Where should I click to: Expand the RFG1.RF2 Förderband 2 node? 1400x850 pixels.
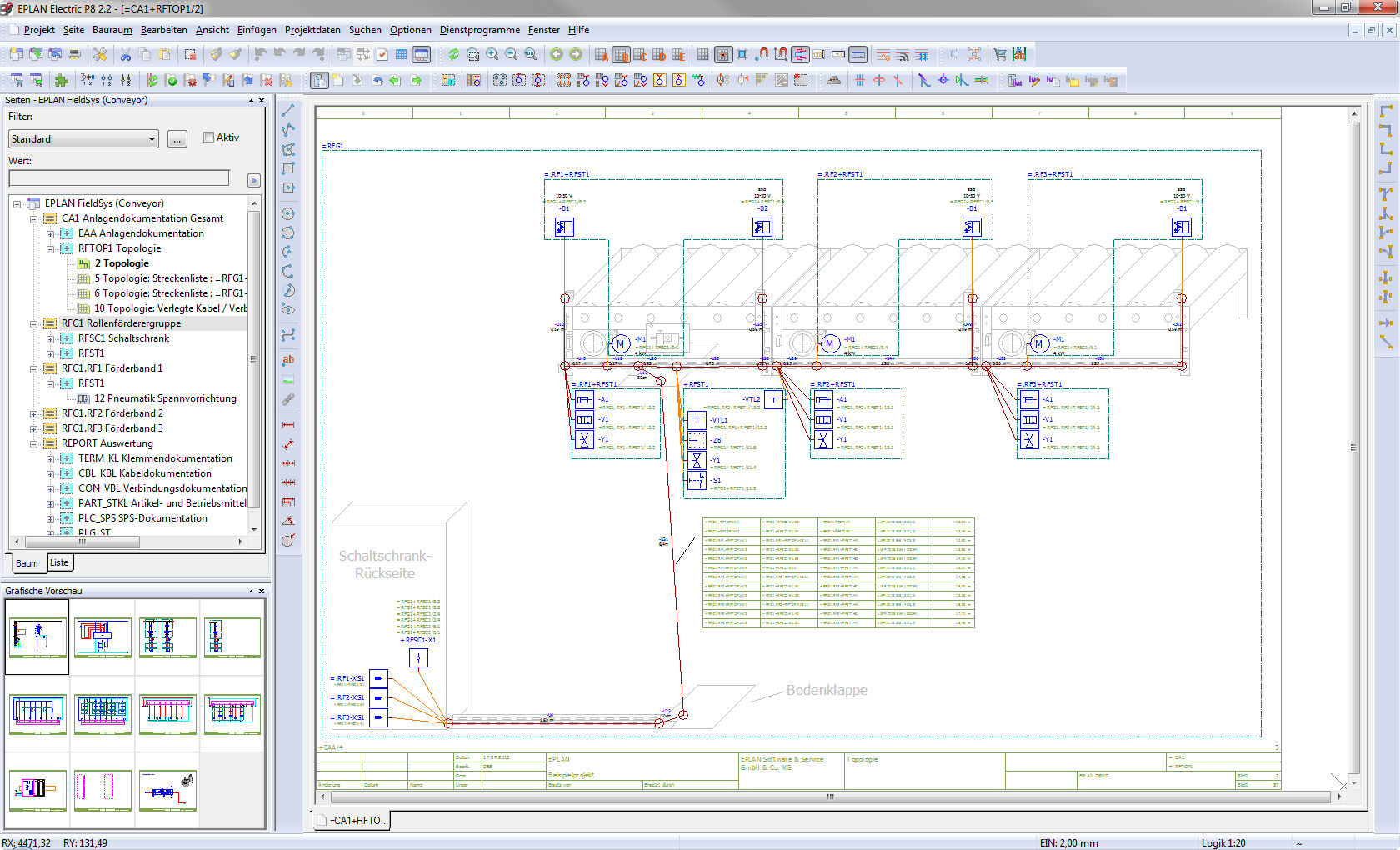pos(34,414)
